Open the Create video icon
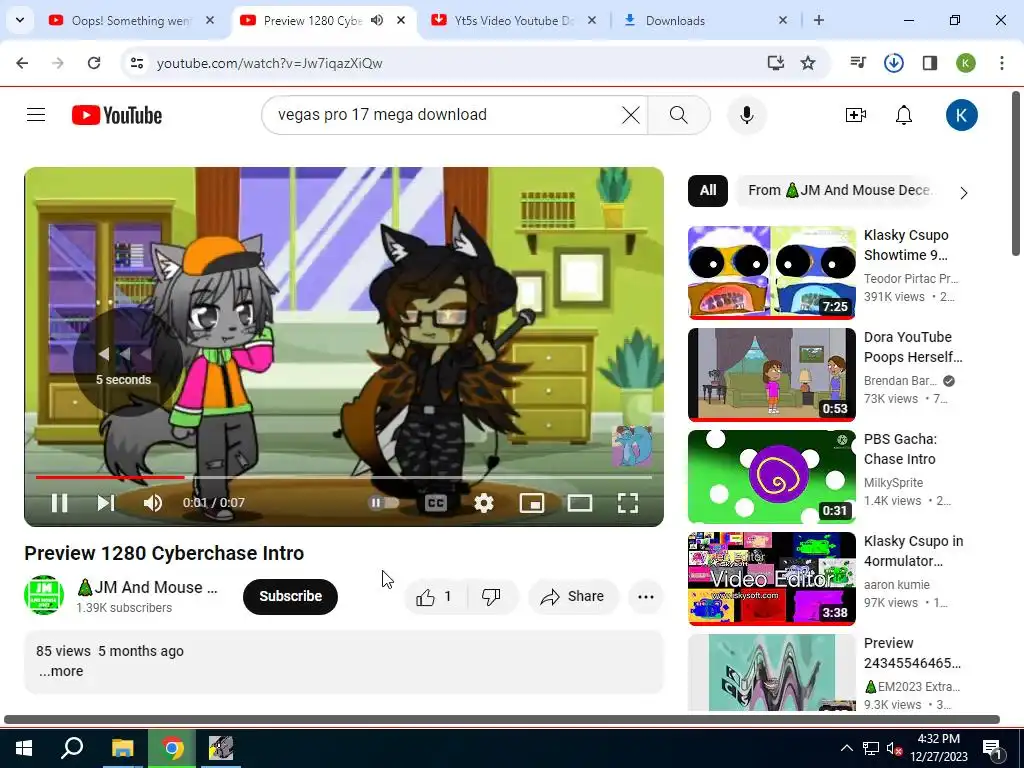The width and height of the screenshot is (1024, 768). click(x=856, y=115)
